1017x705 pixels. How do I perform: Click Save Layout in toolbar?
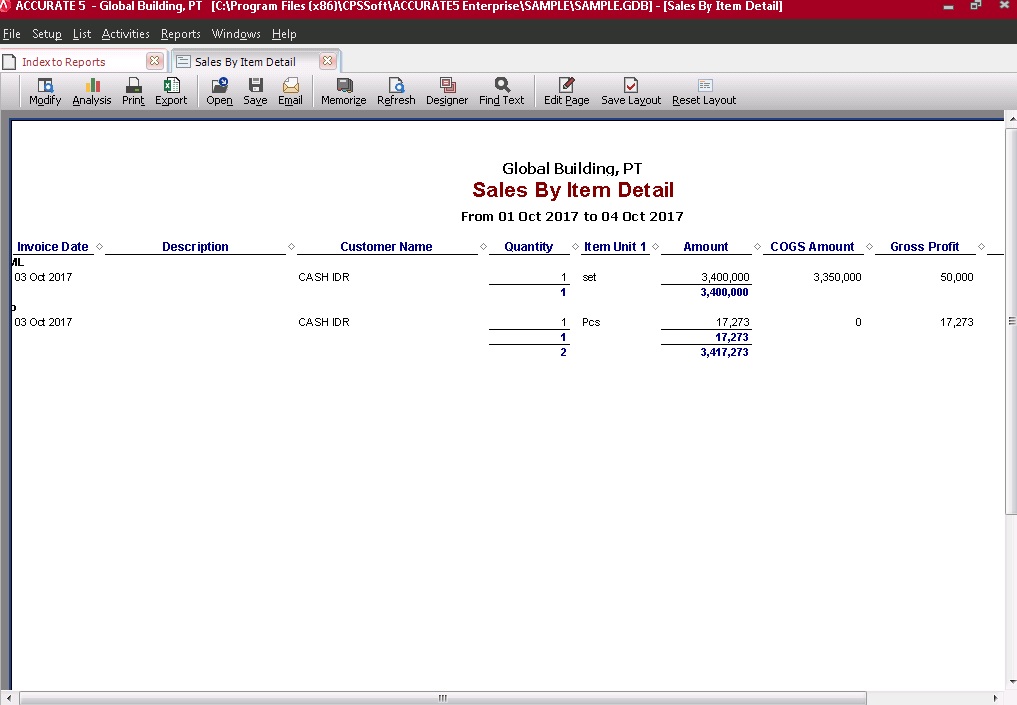(x=631, y=91)
